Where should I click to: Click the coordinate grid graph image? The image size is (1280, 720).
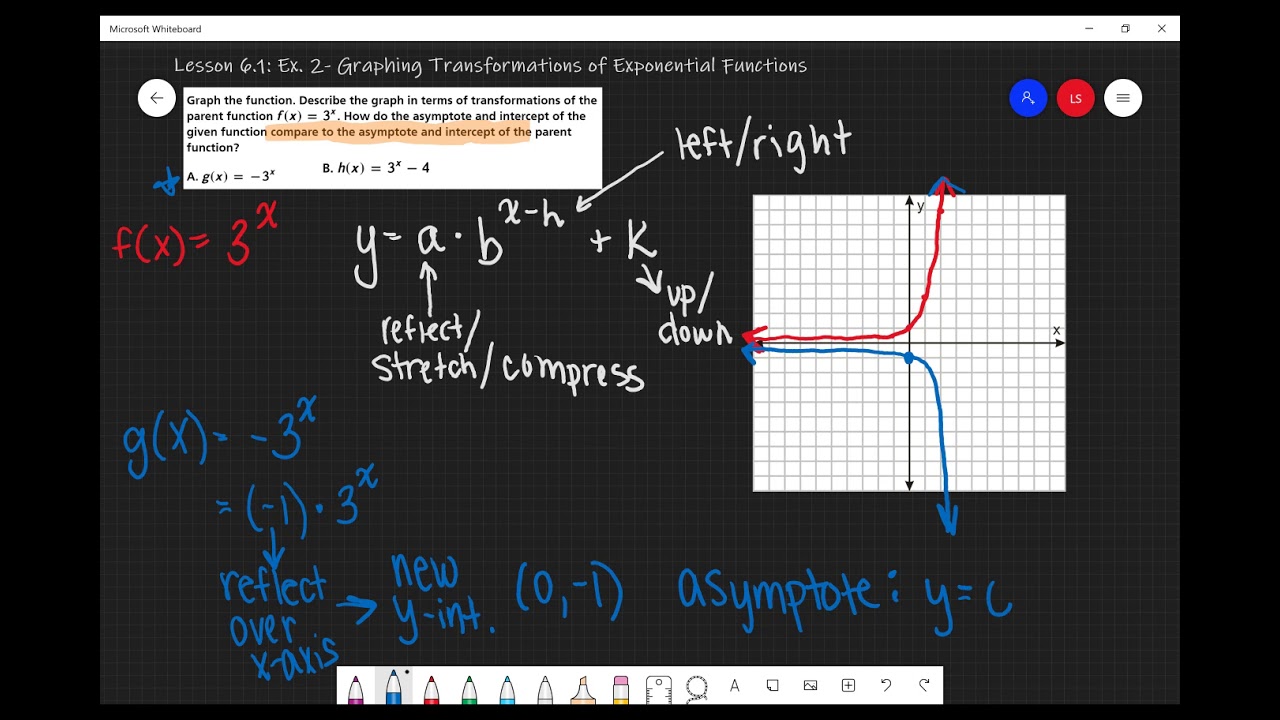click(909, 343)
